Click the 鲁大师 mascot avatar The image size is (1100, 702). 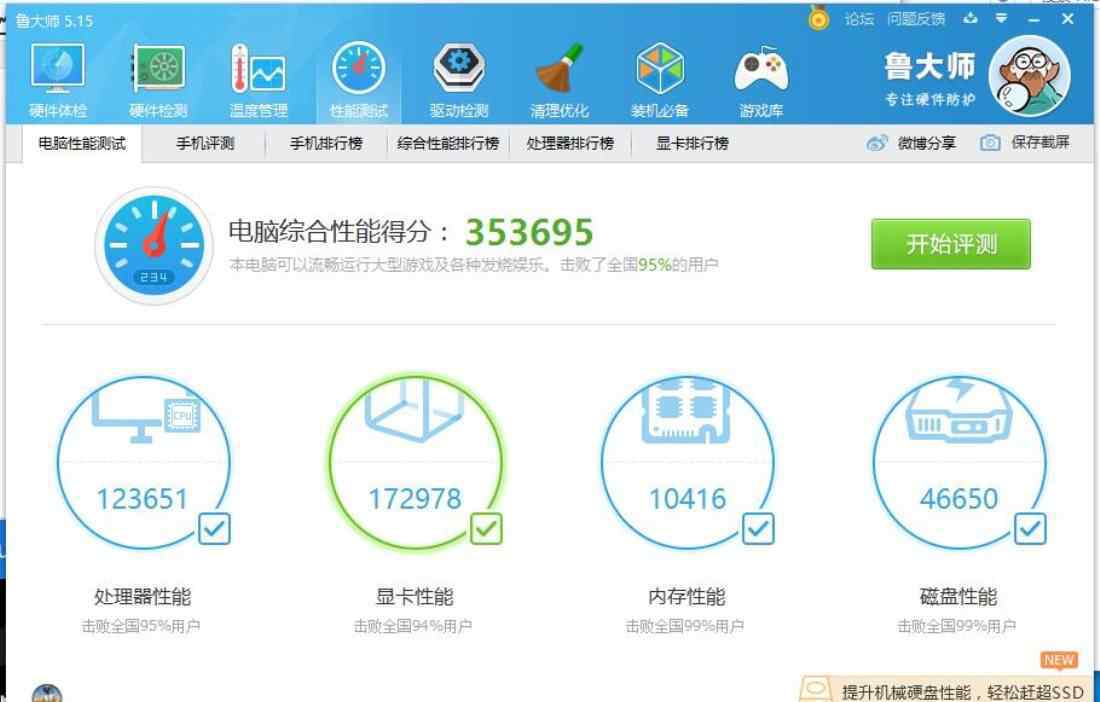1029,76
